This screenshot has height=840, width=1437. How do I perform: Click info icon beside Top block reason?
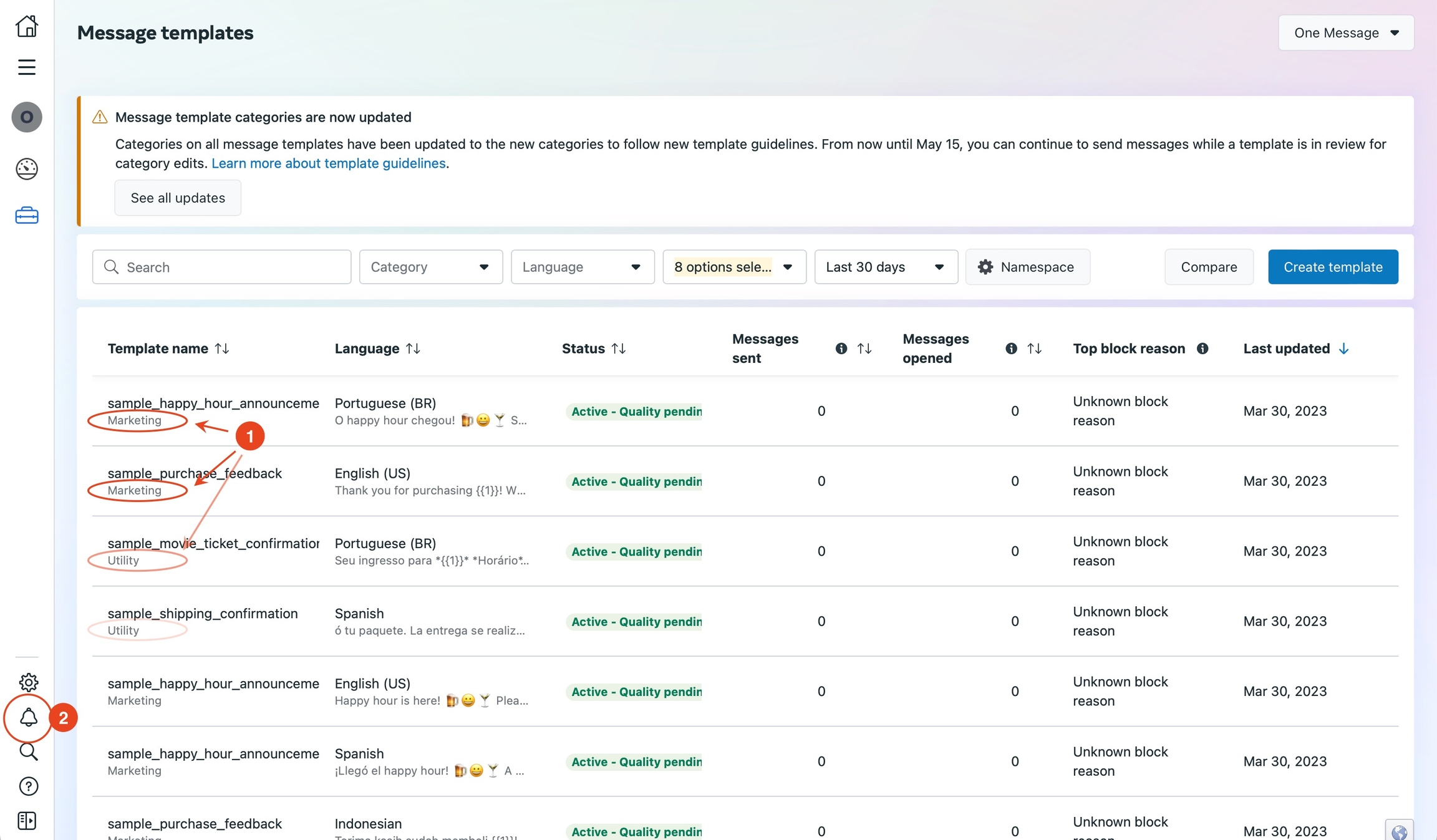[x=1202, y=349]
